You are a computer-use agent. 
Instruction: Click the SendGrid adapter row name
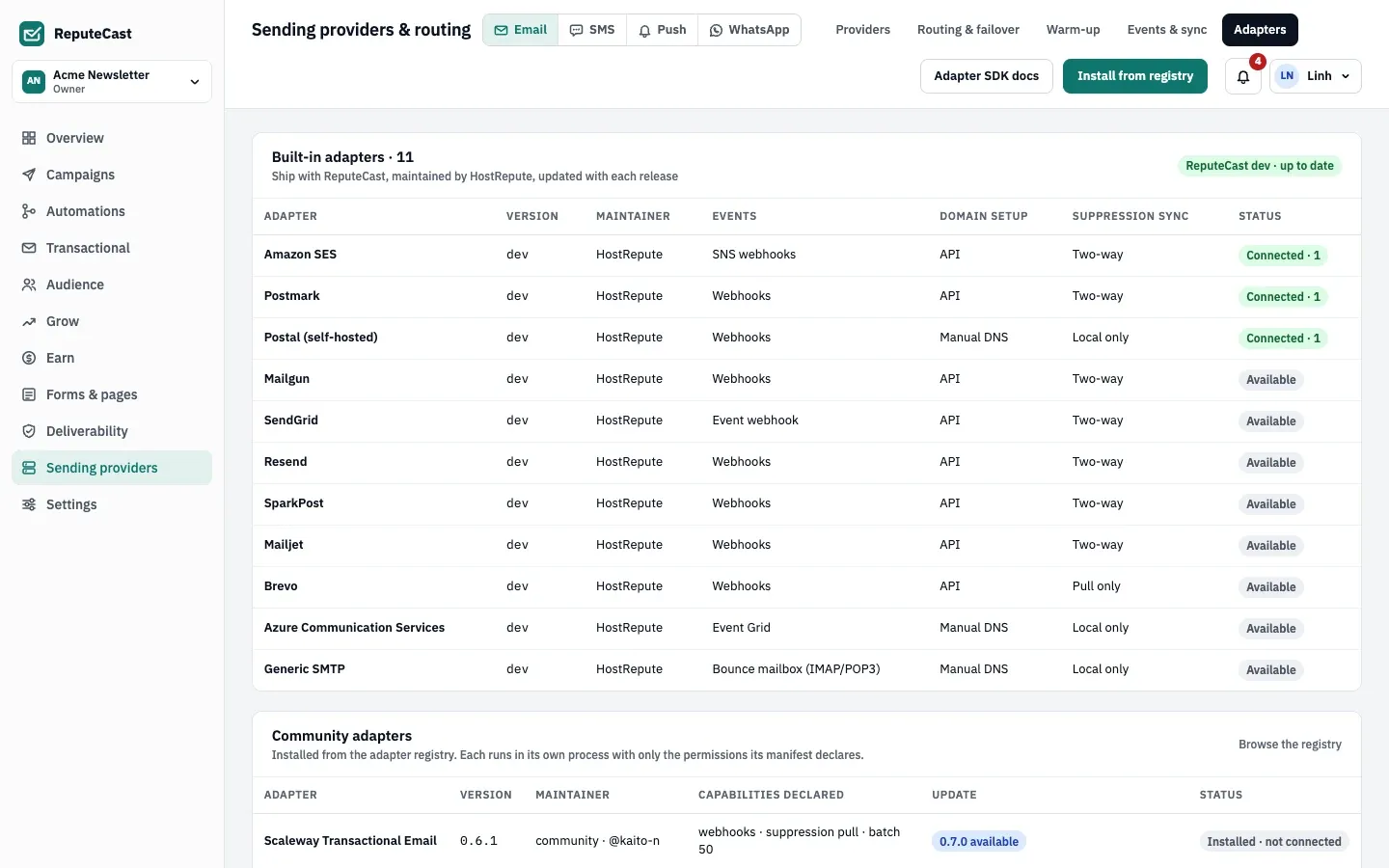[x=291, y=420]
